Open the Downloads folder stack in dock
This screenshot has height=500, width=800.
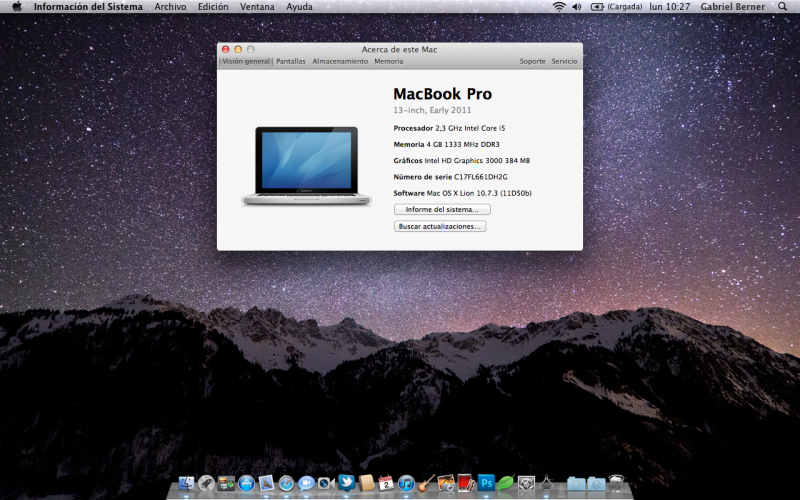[x=596, y=483]
